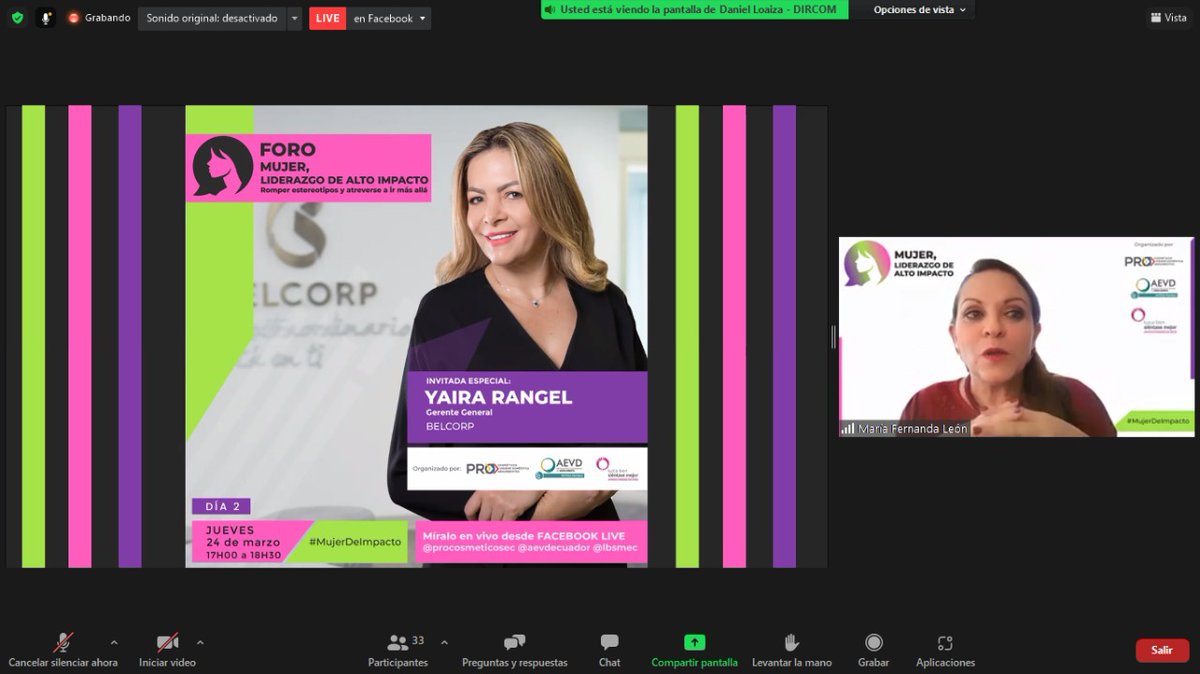This screenshot has width=1200, height=674.
Task: Click the red LIVE badge
Action: (x=328, y=18)
